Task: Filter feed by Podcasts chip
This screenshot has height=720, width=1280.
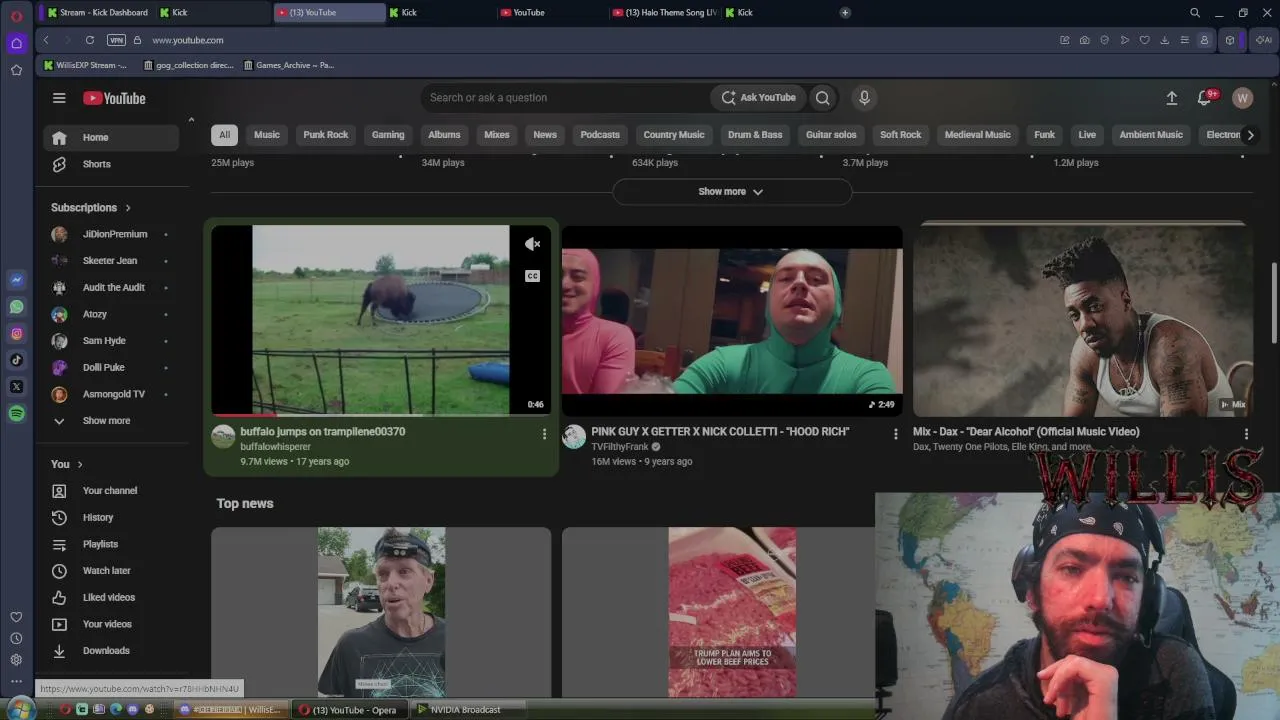Action: coord(600,135)
